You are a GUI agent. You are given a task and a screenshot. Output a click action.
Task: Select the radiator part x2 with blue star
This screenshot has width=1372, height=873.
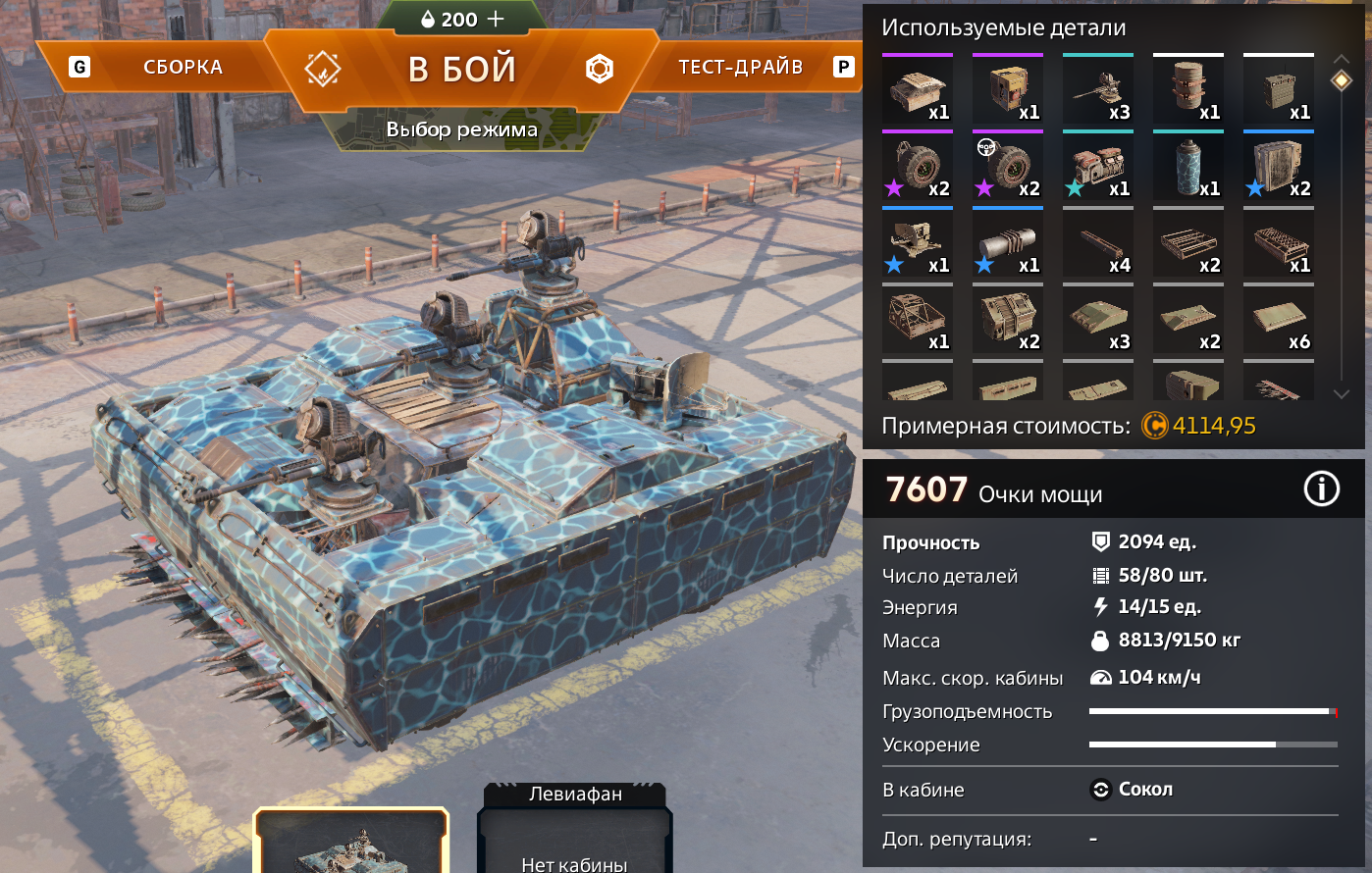pyautogui.click(x=1279, y=167)
